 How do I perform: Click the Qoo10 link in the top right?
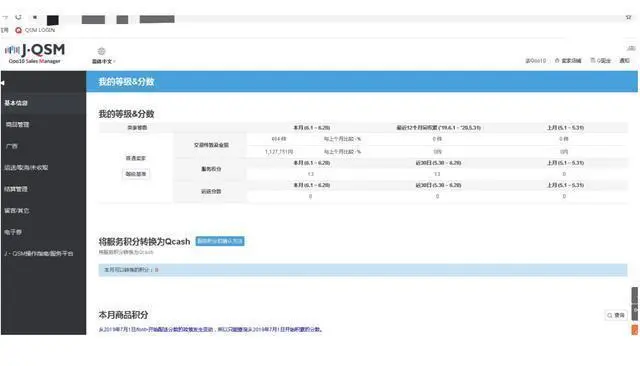pos(536,61)
